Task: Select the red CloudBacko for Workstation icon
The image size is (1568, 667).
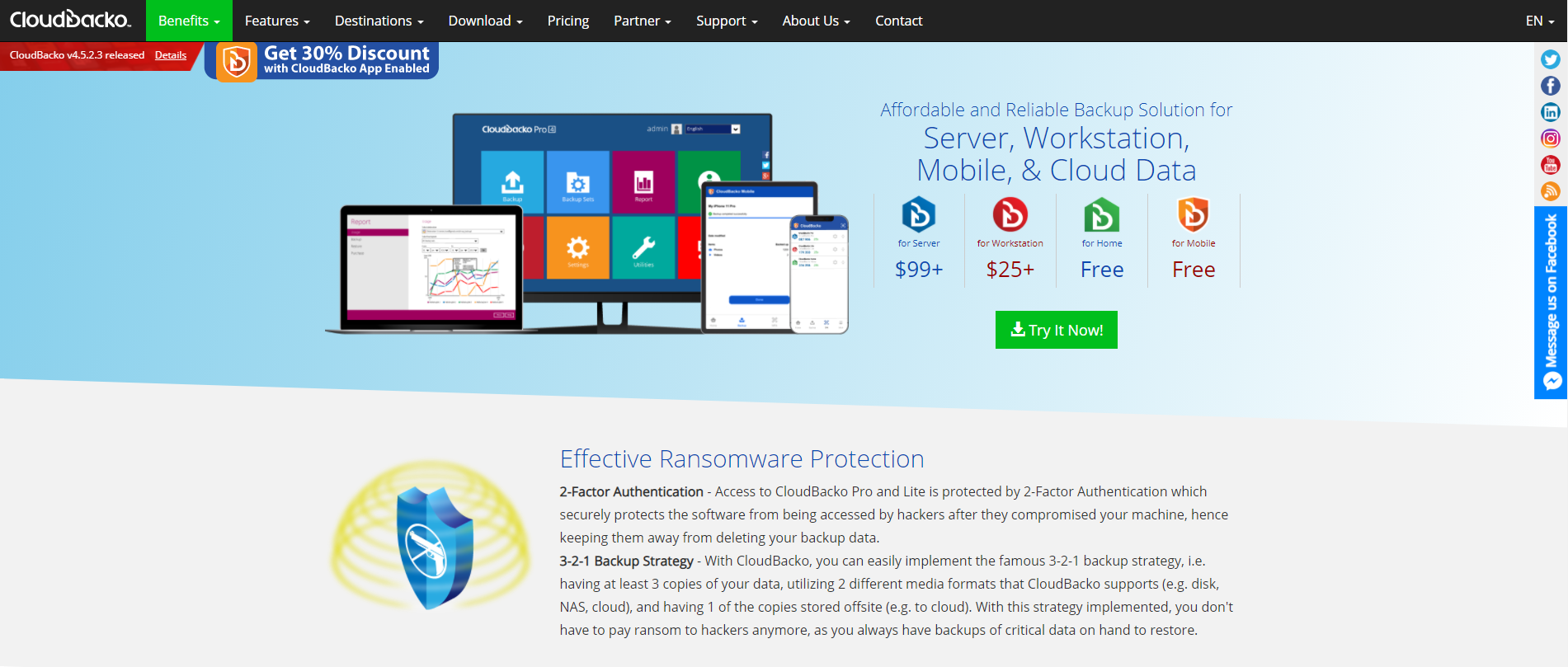Action: click(x=1010, y=214)
